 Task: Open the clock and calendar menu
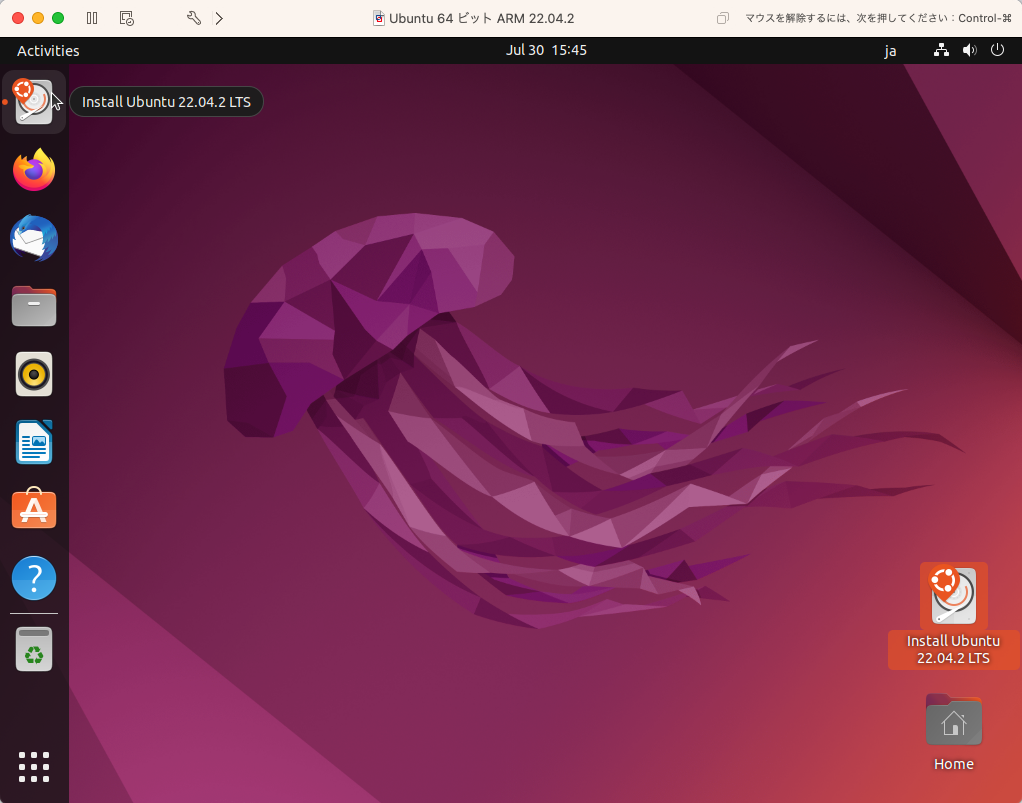546,50
